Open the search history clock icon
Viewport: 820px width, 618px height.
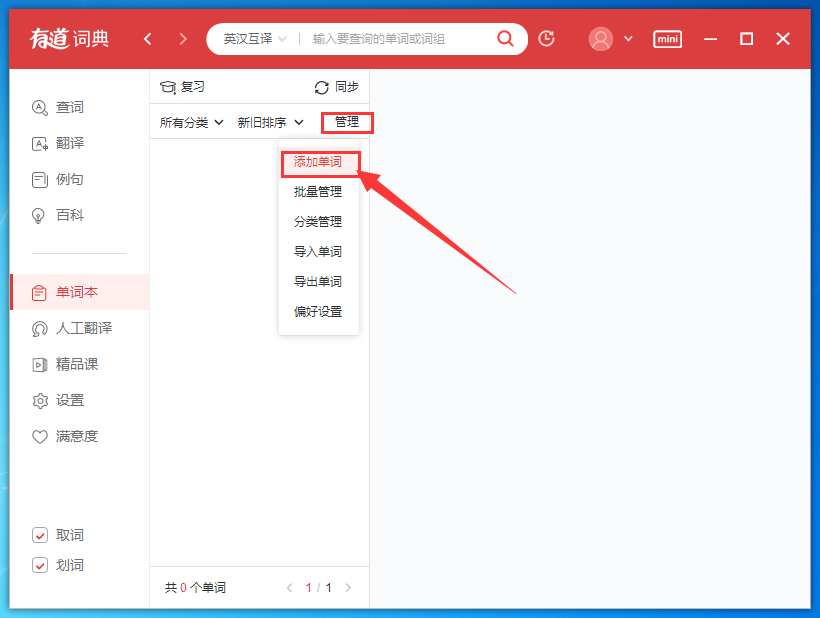click(x=546, y=38)
